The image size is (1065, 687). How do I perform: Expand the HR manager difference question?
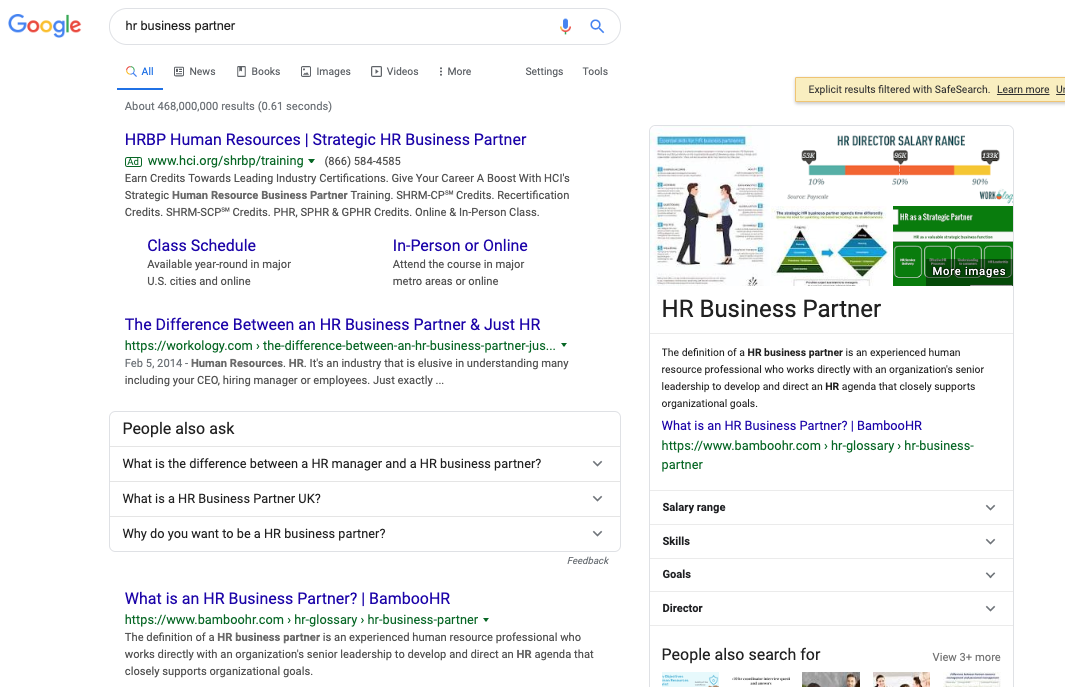click(364, 464)
